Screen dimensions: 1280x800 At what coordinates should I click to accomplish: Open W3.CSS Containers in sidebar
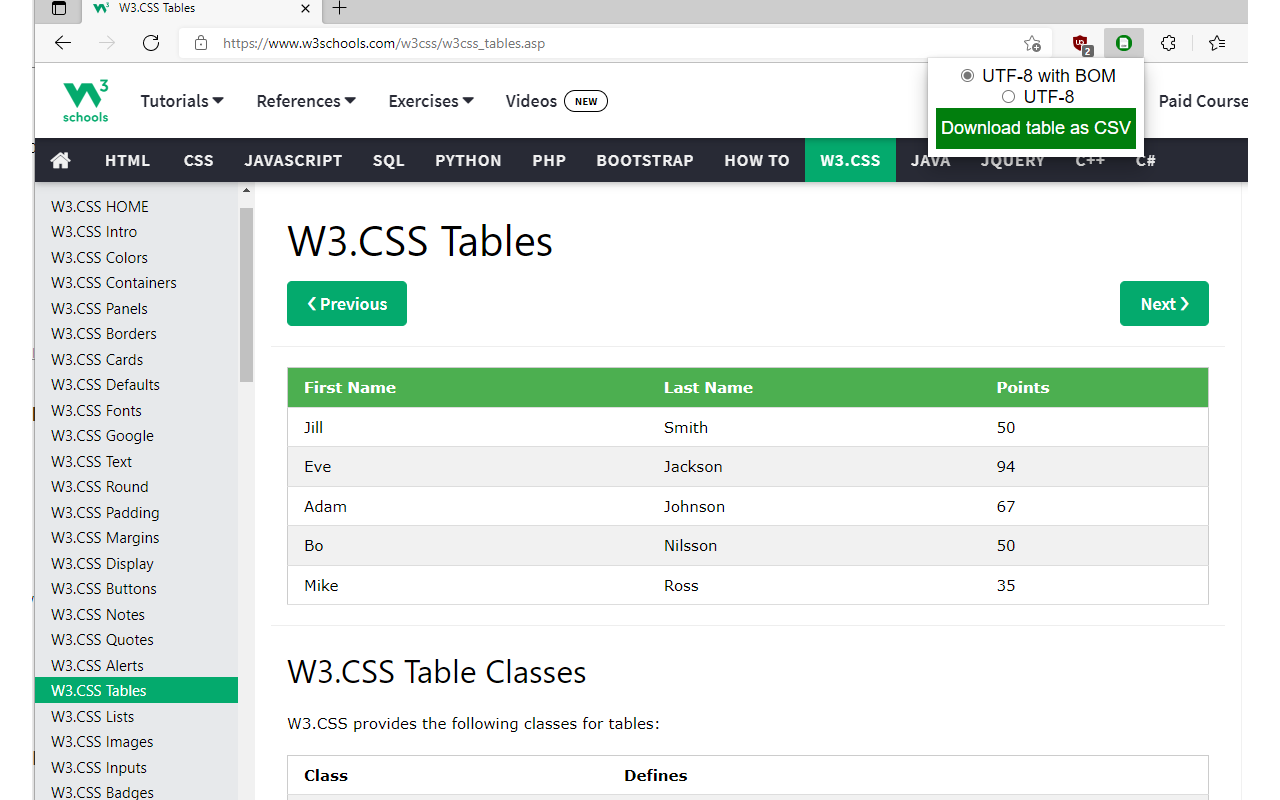[x=136, y=283]
